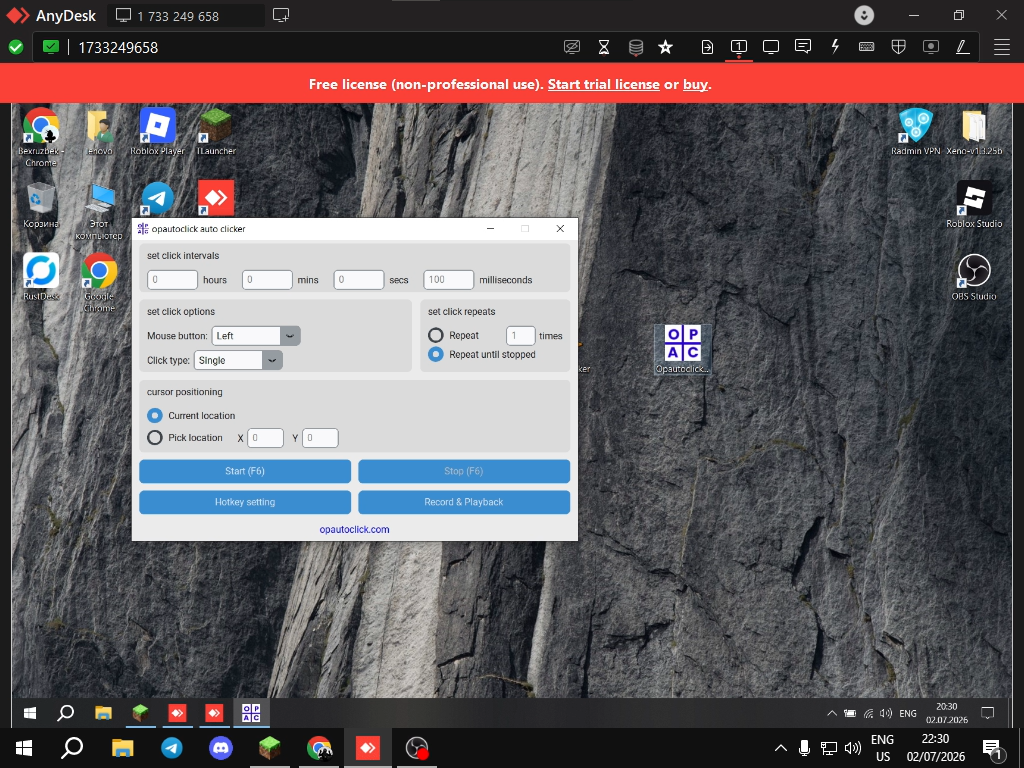Click the Start (F6) button
Viewport: 1024px width, 768px height.
pos(245,471)
